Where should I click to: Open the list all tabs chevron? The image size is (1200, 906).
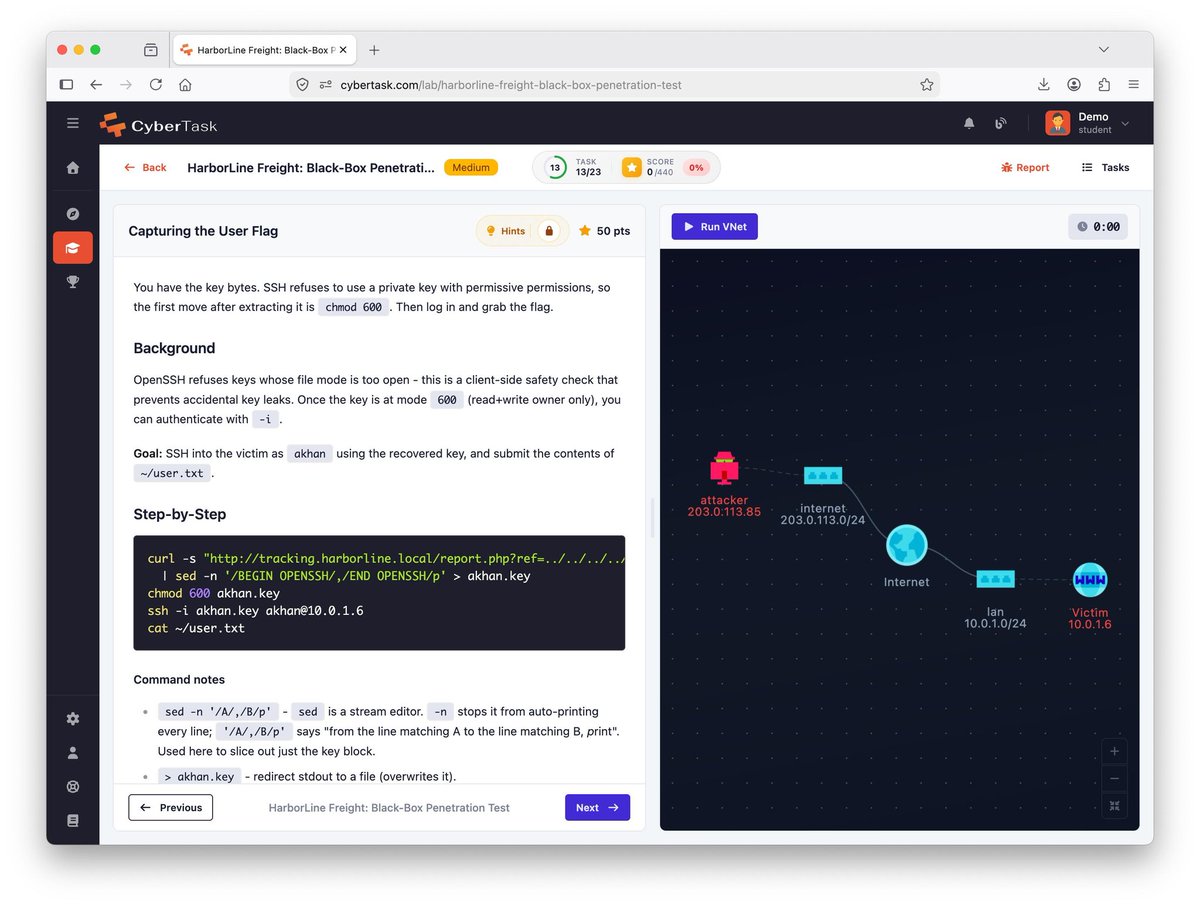coord(1104,50)
